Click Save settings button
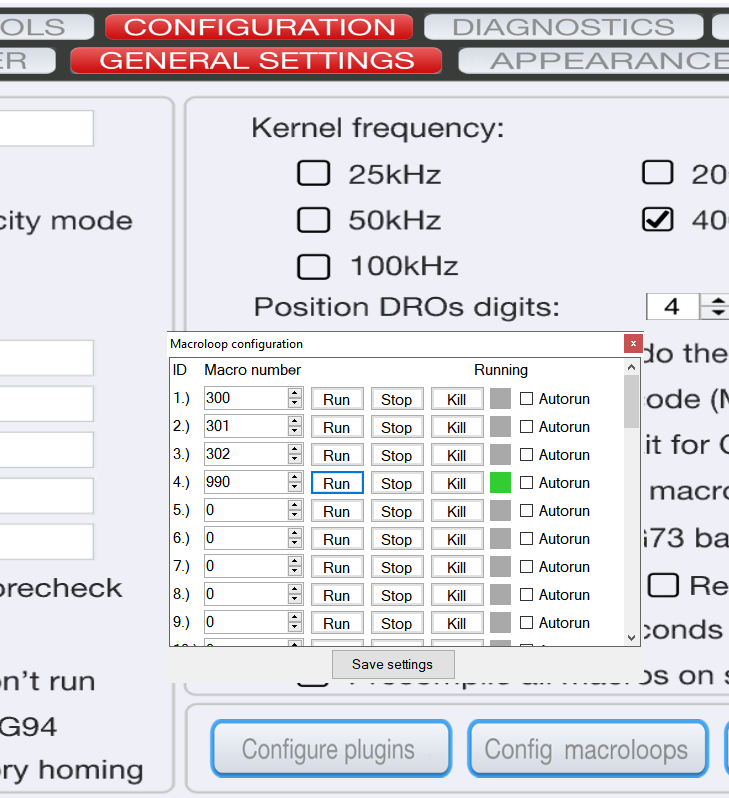 point(393,664)
